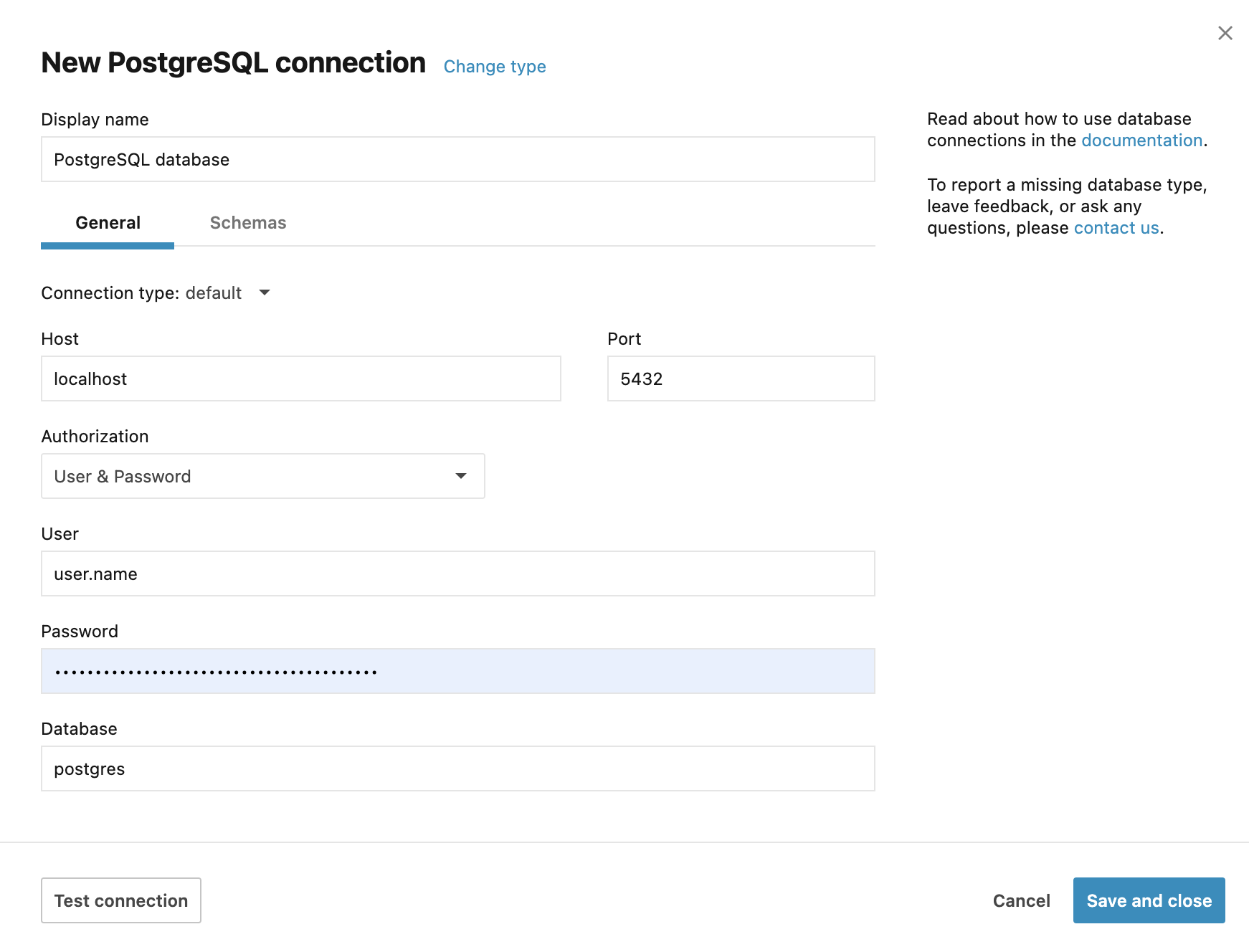Edit the Display name field
1249x952 pixels.
coord(457,159)
